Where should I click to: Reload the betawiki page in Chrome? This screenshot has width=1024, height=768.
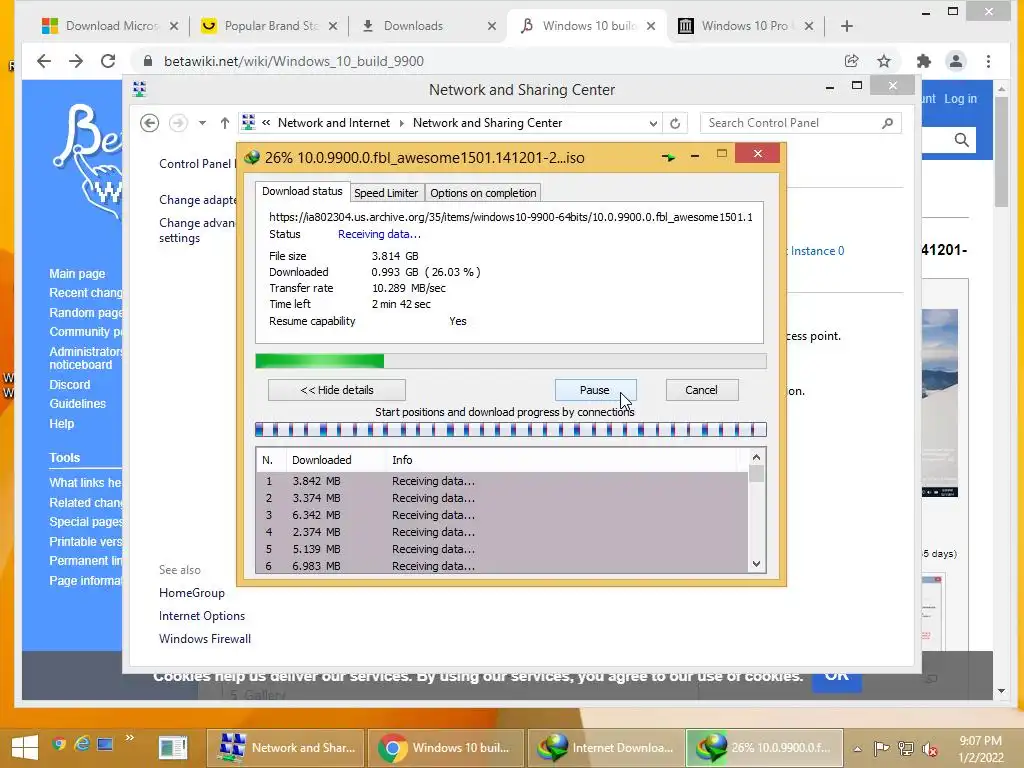108,61
